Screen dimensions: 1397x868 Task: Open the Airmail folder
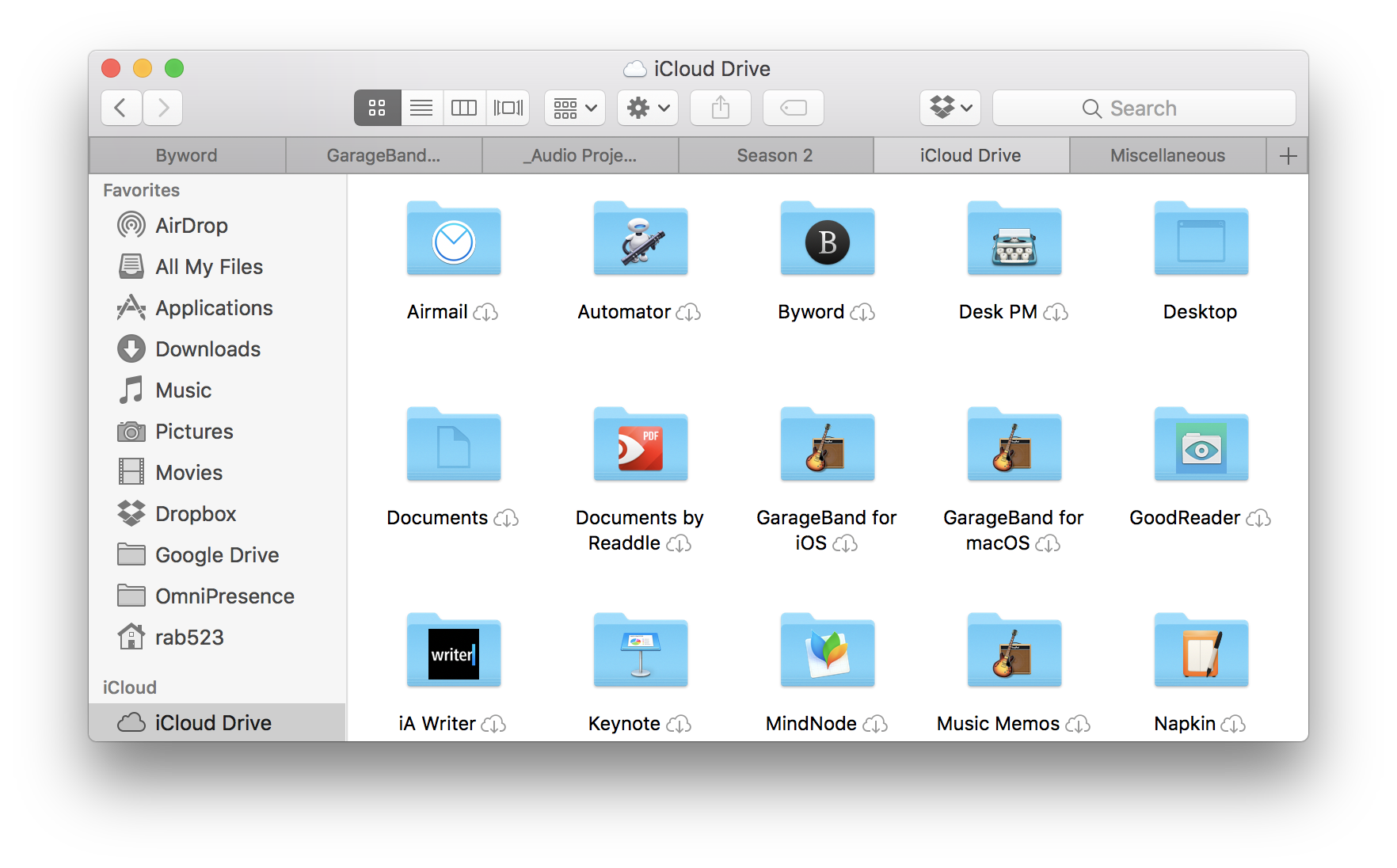[x=454, y=239]
